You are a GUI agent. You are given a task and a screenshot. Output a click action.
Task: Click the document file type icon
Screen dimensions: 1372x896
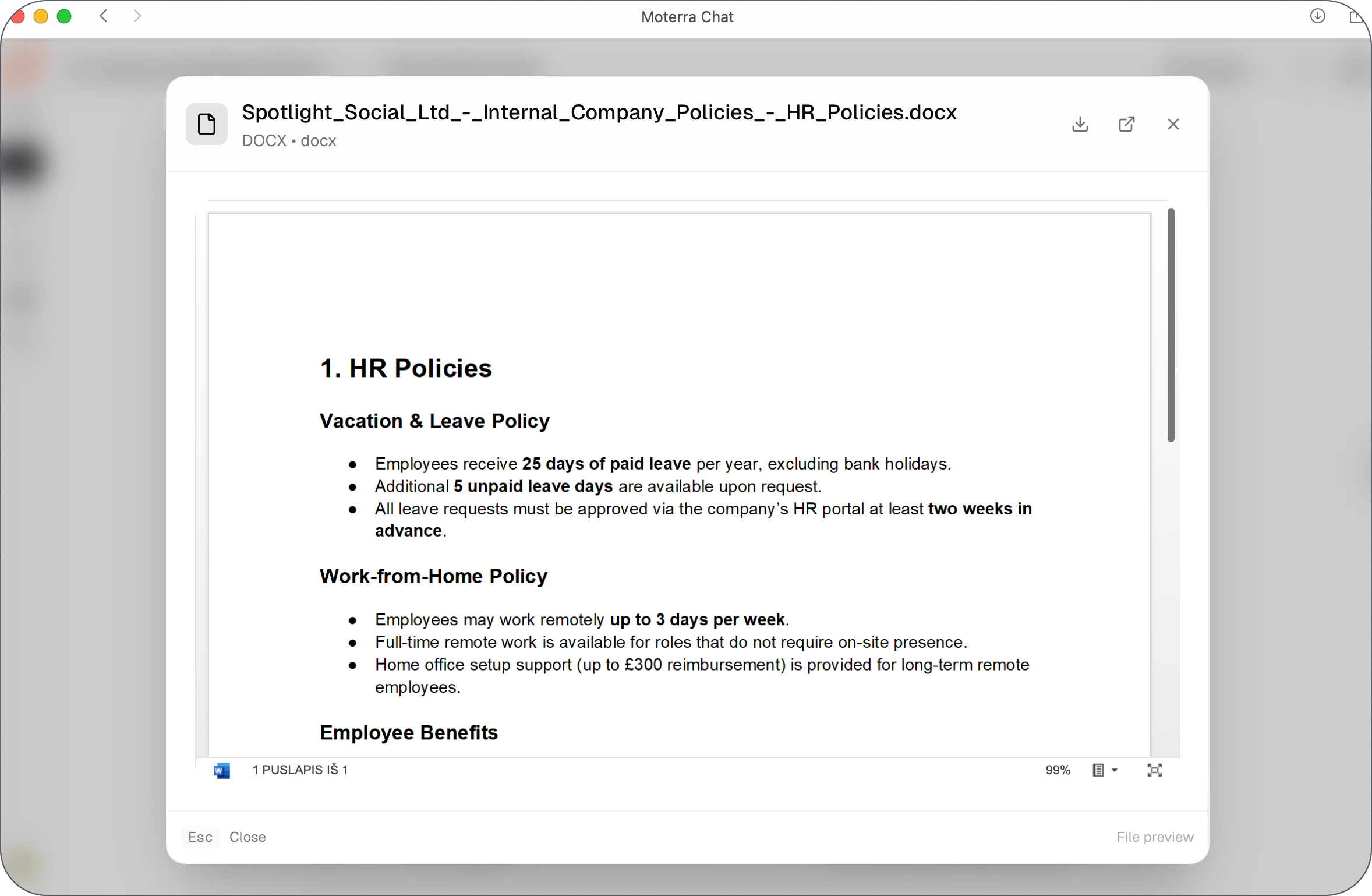click(x=207, y=124)
